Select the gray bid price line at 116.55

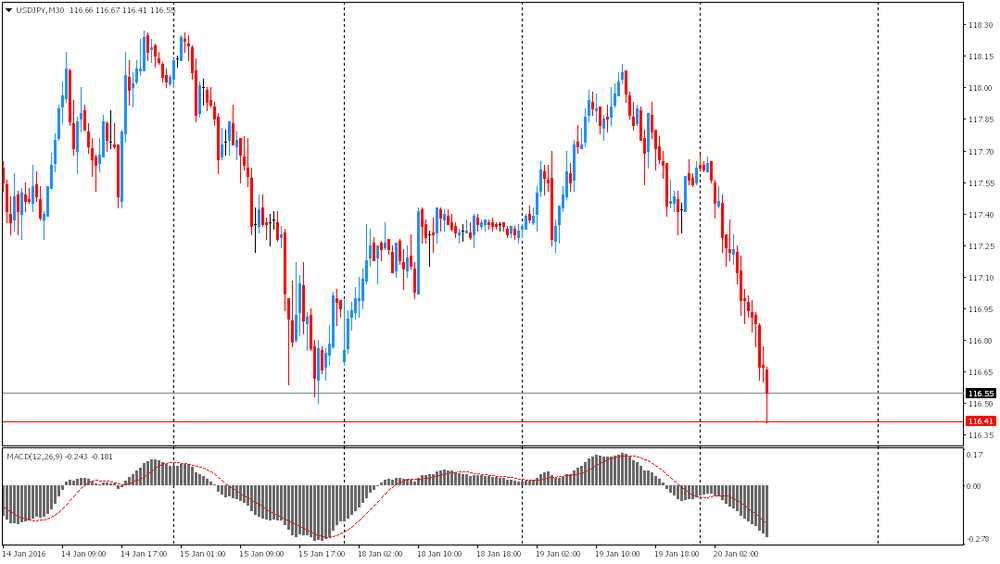coord(483,394)
